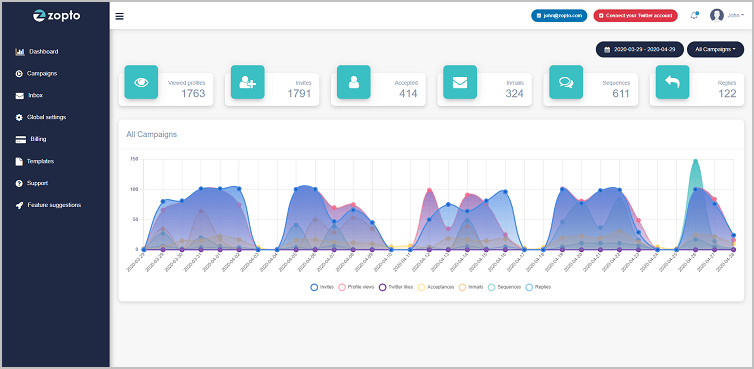Toggle Twitter likes series in legend
Viewport: 754px width, 369px height.
coord(396,287)
